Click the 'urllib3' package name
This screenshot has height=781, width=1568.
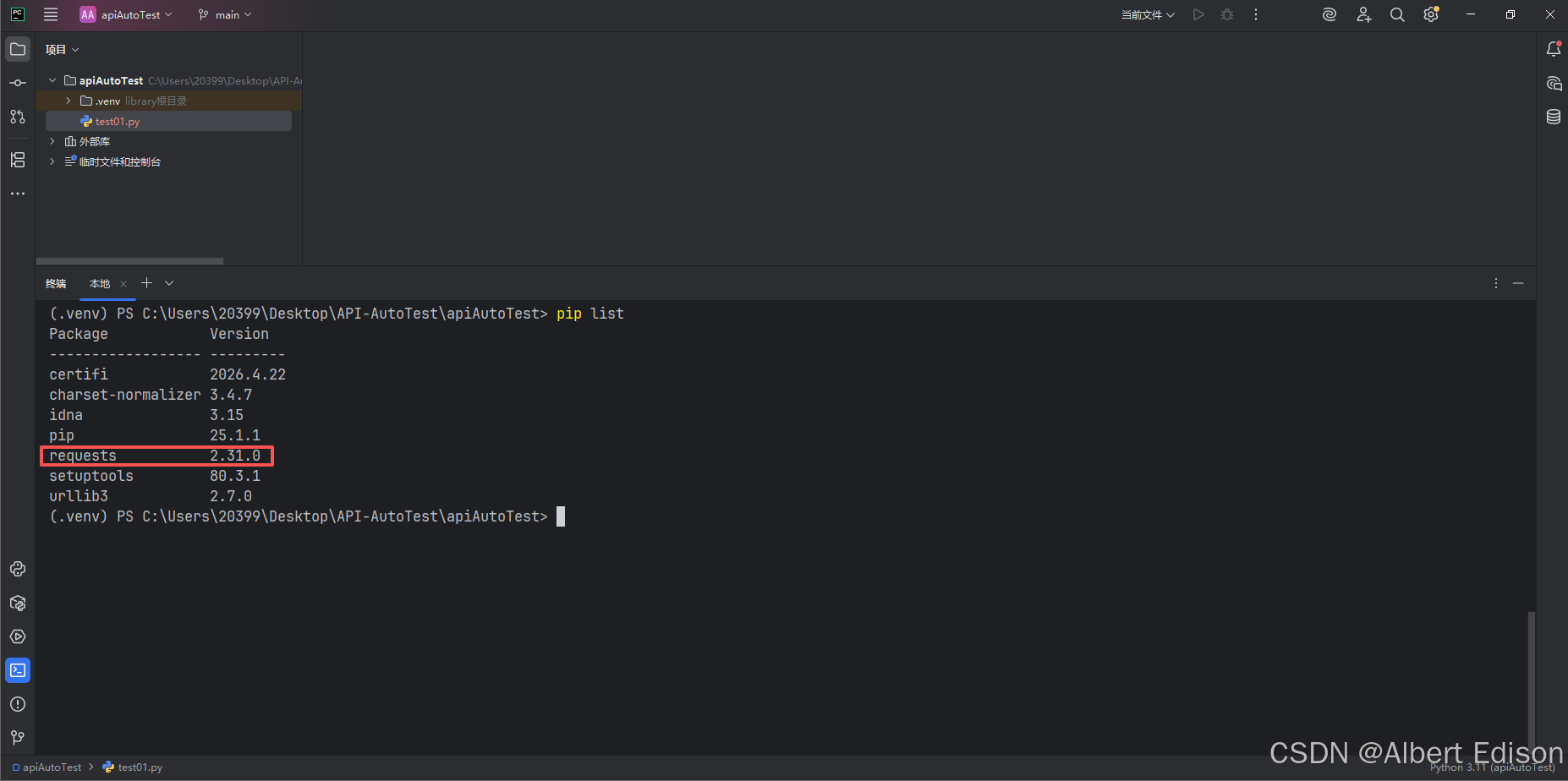(79, 496)
